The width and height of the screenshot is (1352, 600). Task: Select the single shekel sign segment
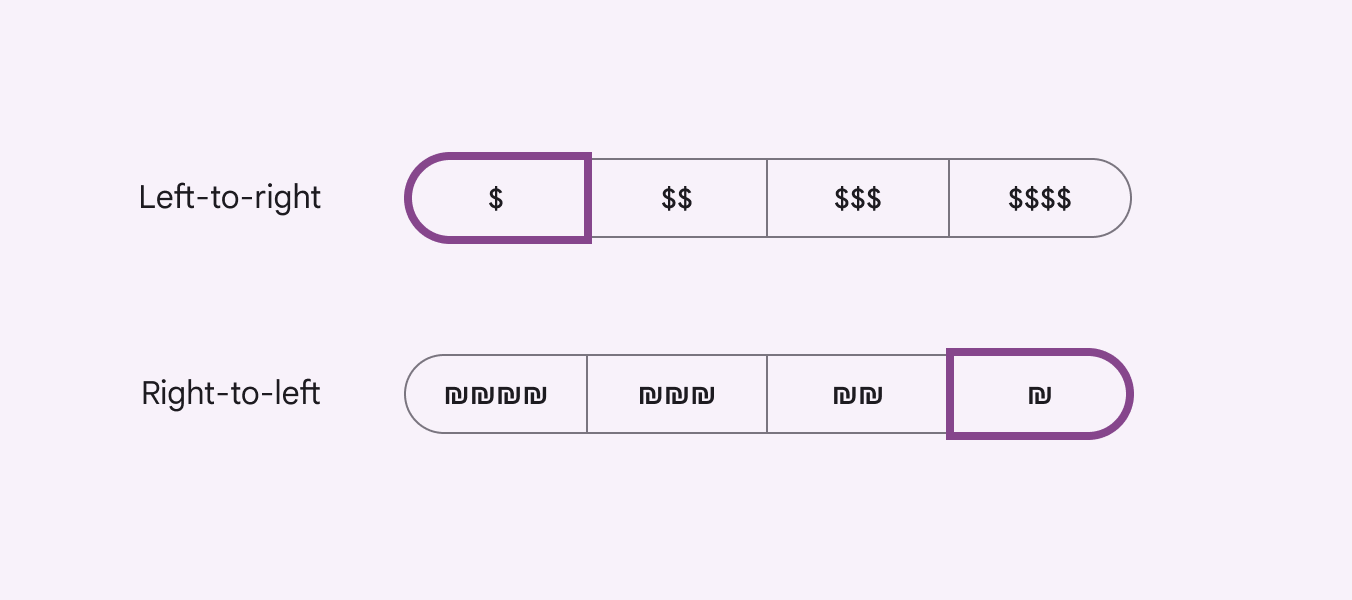pos(1040,394)
